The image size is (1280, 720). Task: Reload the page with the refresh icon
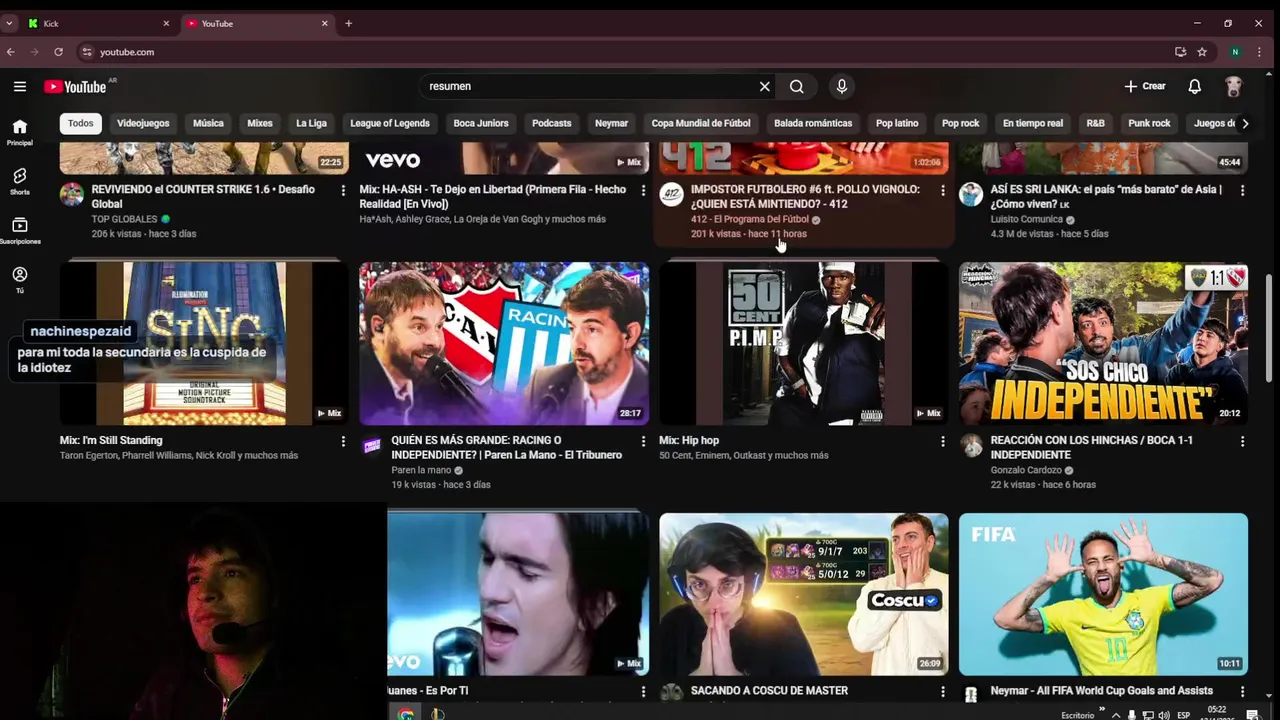pos(58,52)
